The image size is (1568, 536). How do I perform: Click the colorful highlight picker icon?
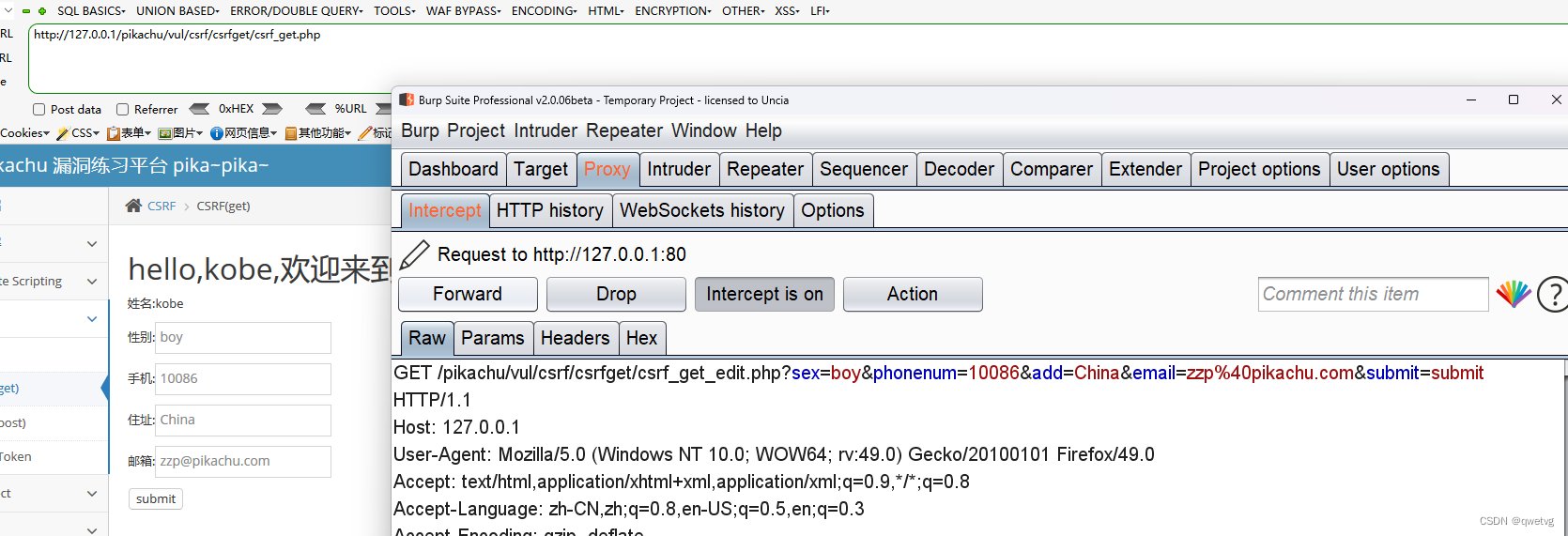point(1514,294)
